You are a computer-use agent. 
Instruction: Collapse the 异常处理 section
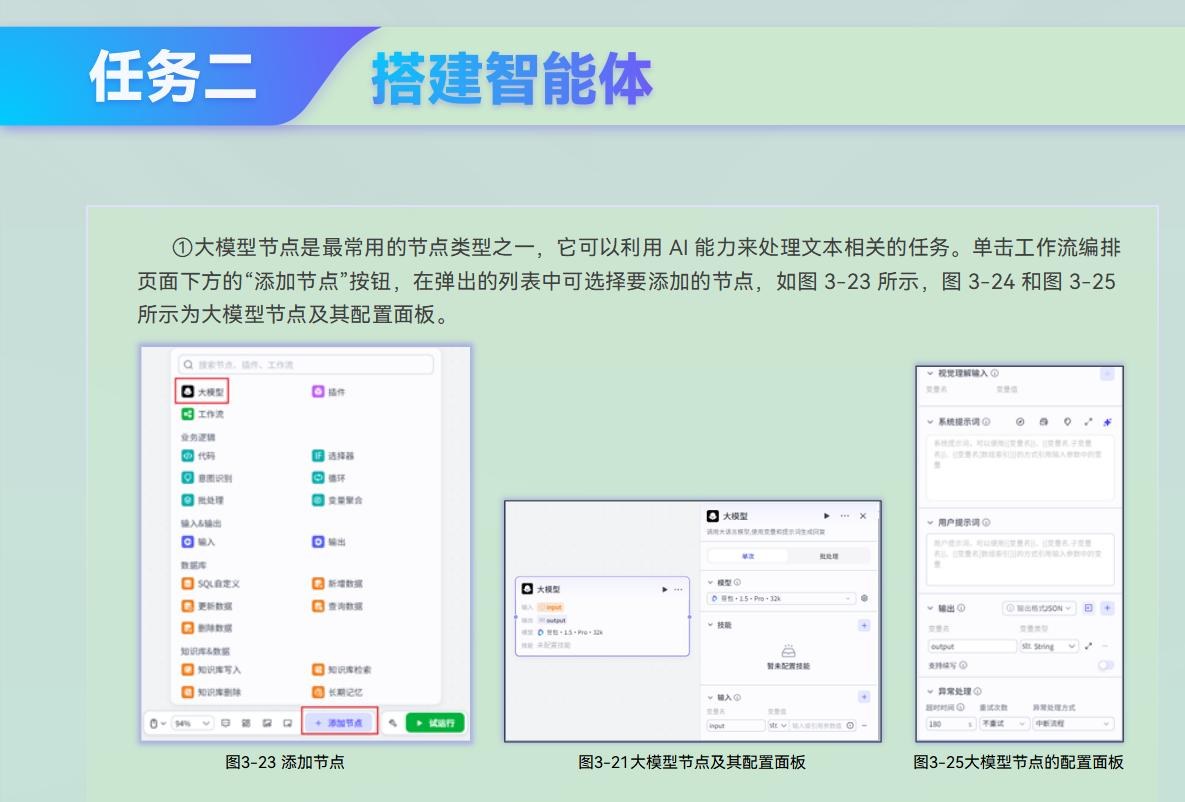pyautogui.click(x=930, y=691)
